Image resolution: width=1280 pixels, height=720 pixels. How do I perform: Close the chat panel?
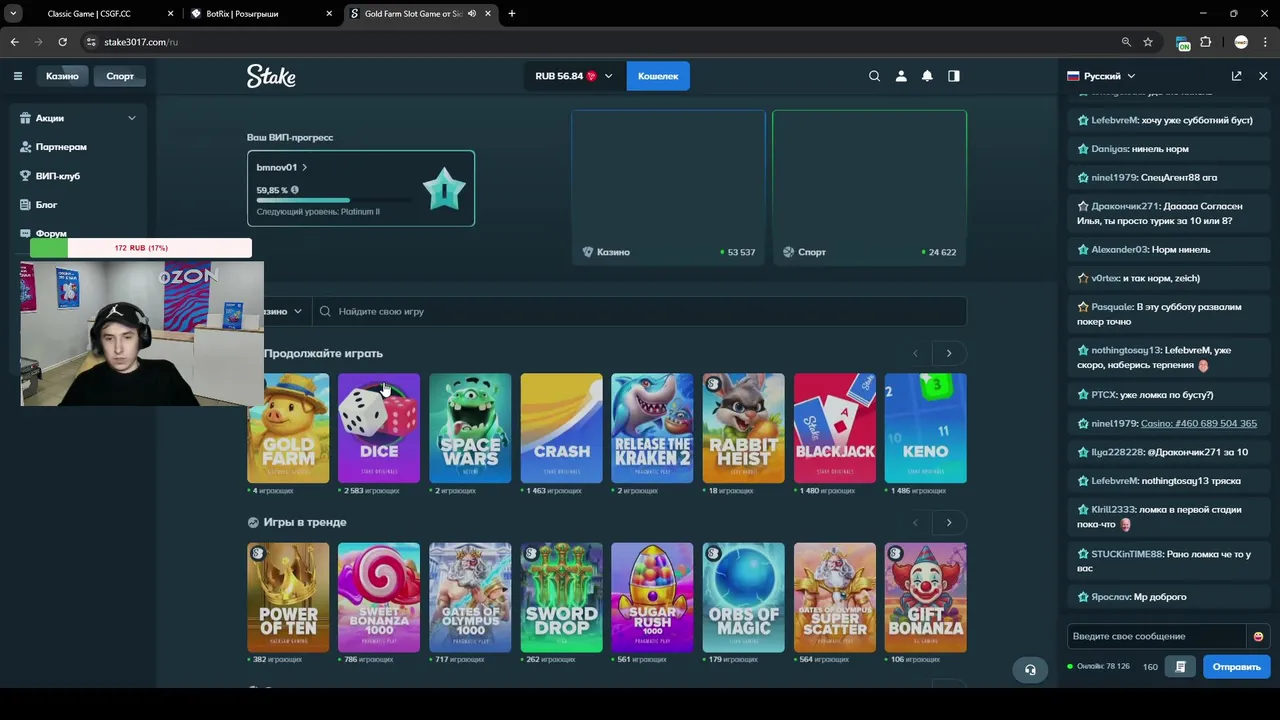[x=1263, y=76]
